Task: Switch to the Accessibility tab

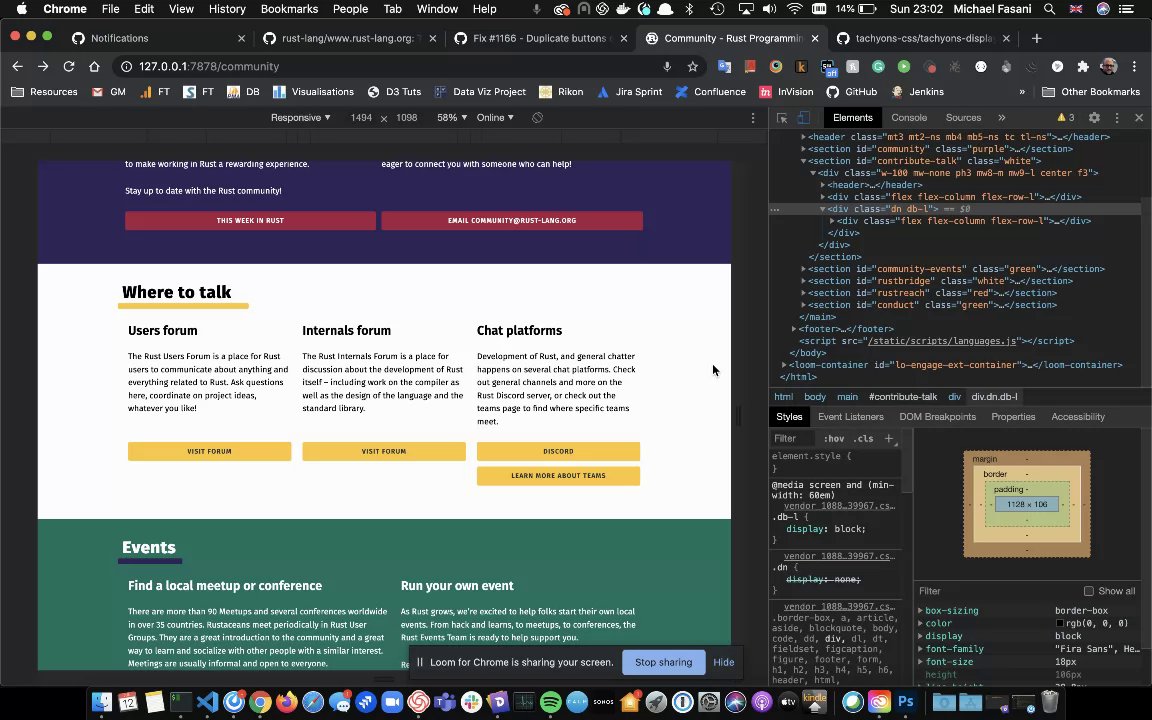Action: pyautogui.click(x=1078, y=417)
